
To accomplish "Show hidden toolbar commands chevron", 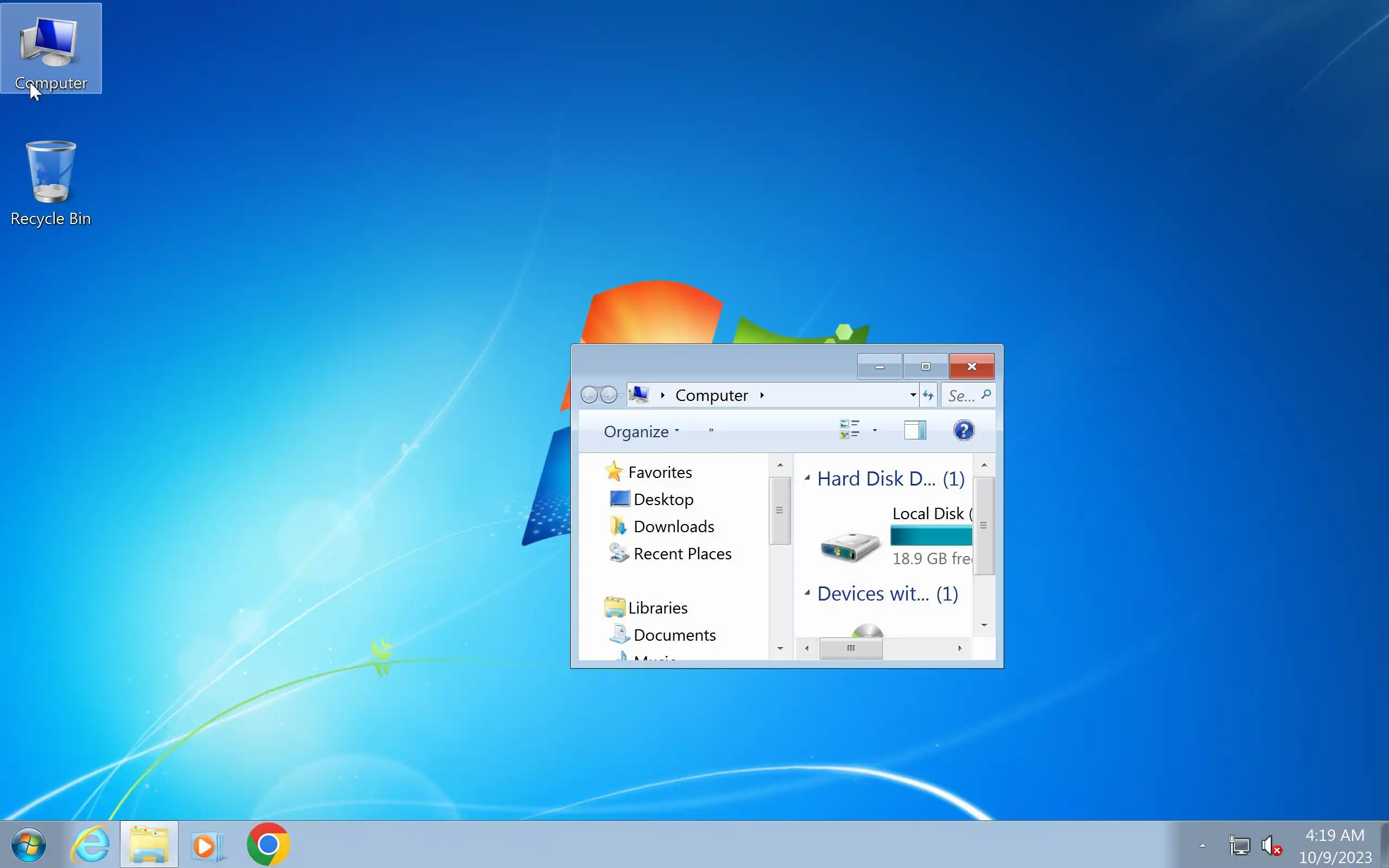I will tap(711, 430).
